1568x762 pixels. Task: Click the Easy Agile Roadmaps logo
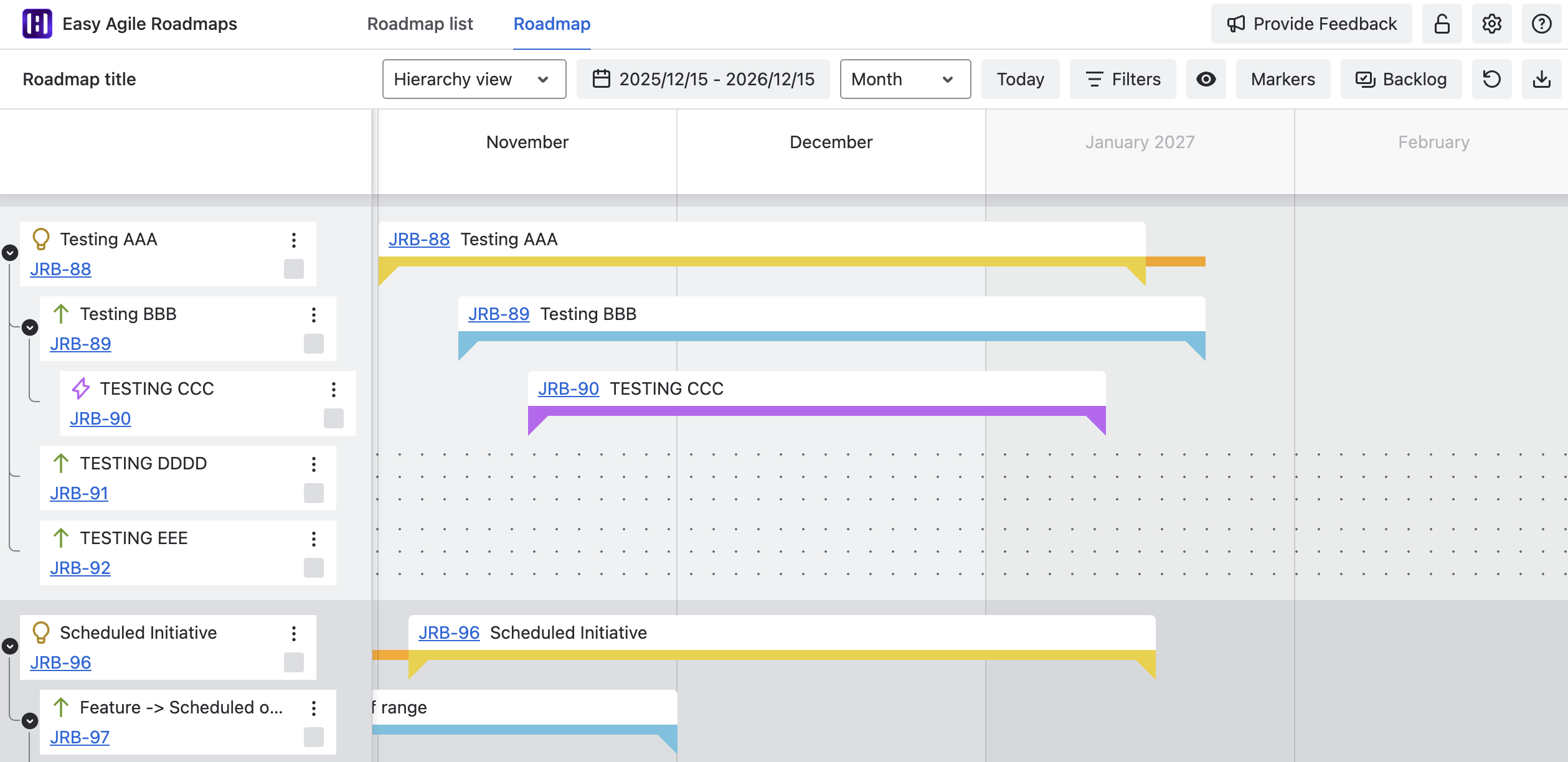pyautogui.click(x=37, y=24)
